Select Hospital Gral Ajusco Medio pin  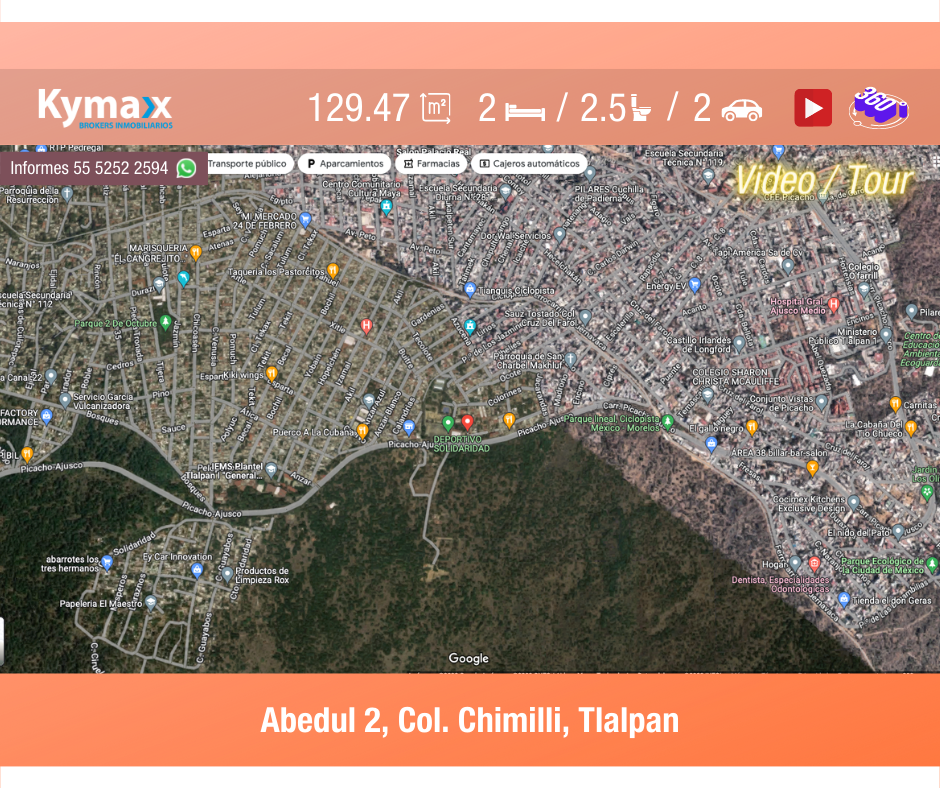[x=833, y=305]
